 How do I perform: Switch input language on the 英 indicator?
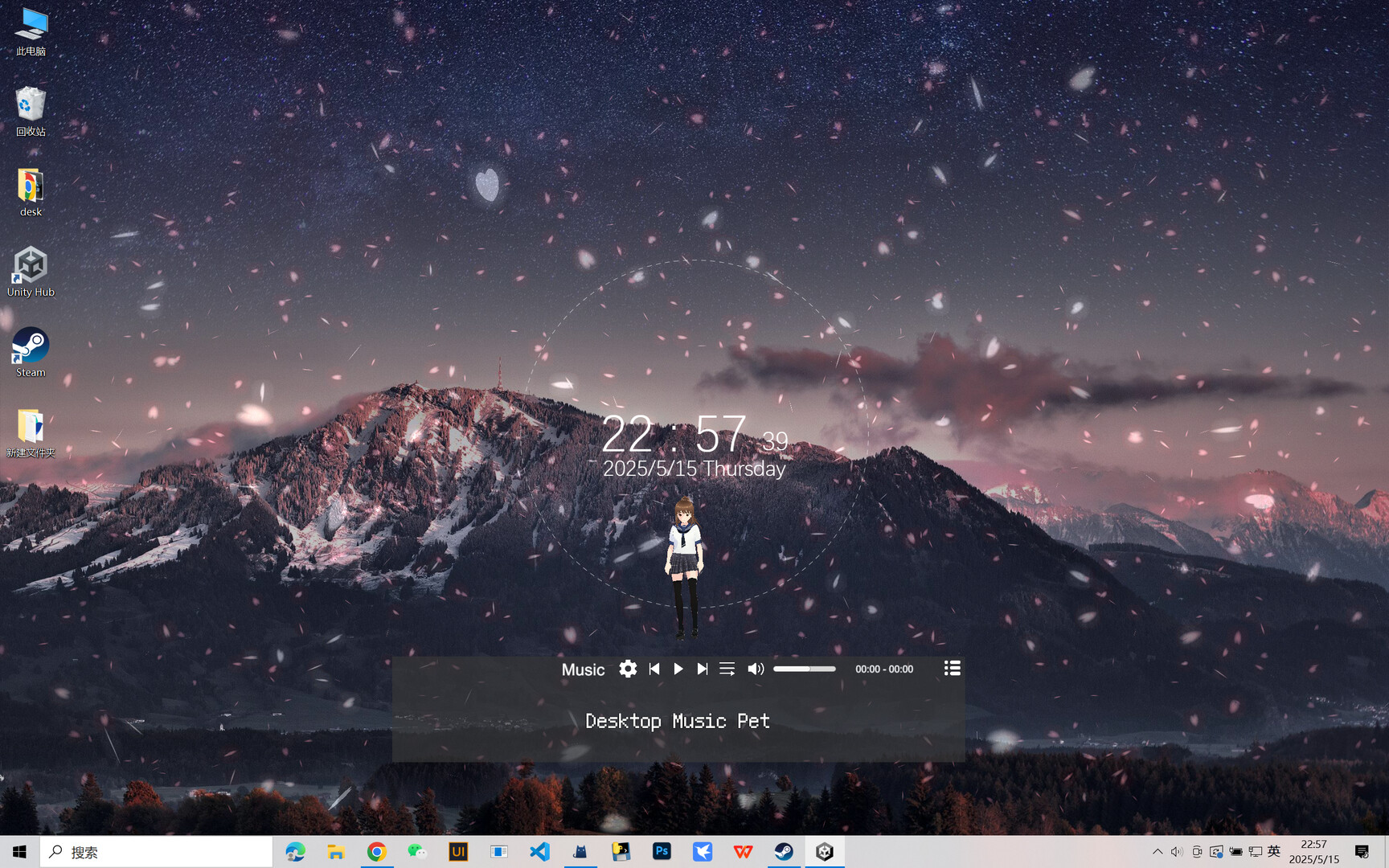coord(1273,851)
